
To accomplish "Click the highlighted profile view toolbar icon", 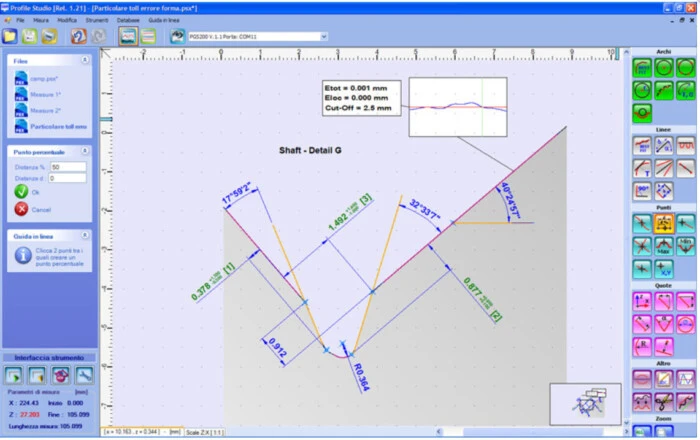I will (x=127, y=37).
